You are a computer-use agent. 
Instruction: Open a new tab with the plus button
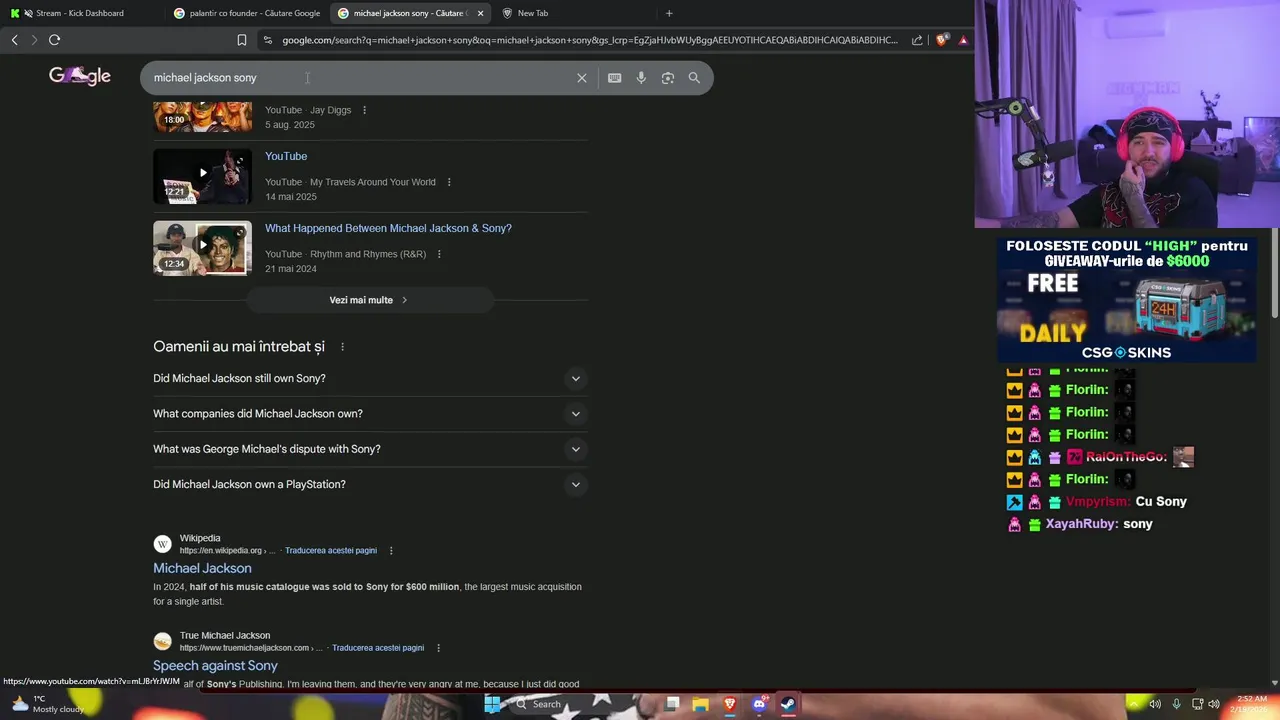coord(669,13)
